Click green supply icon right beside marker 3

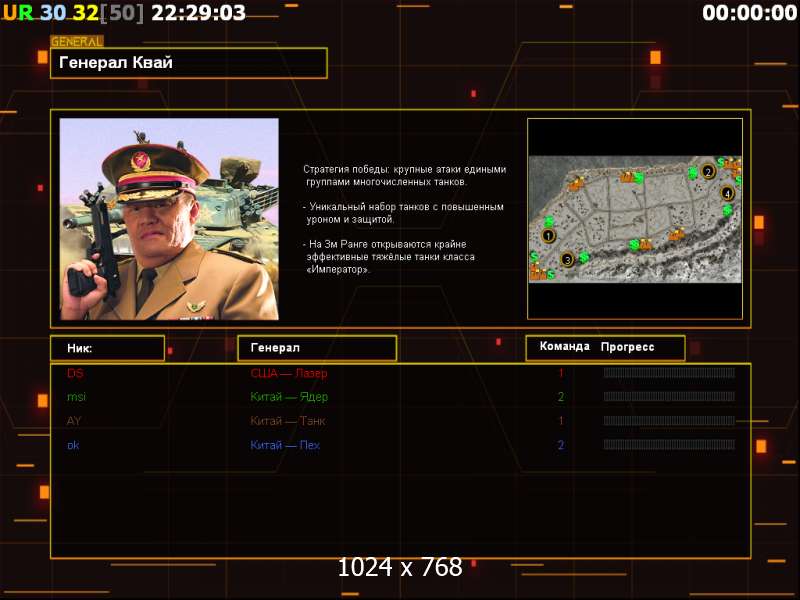tap(584, 257)
